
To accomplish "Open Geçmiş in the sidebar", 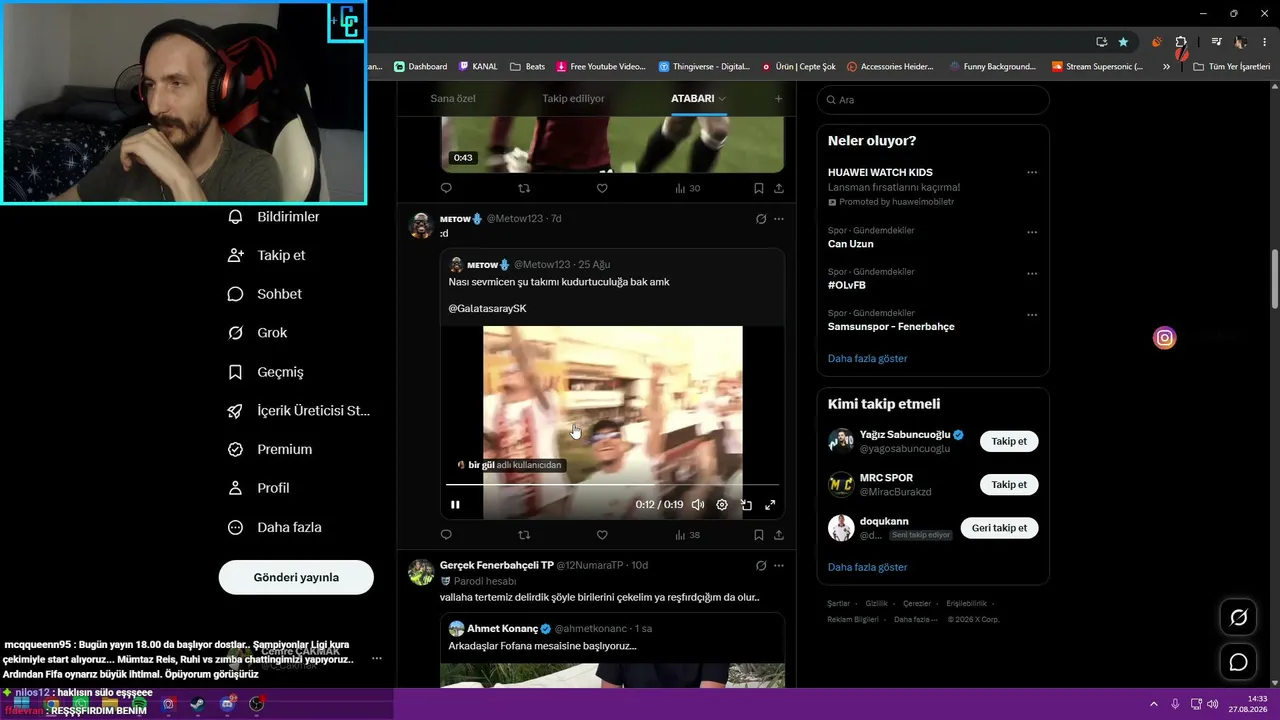I will (266, 372).
